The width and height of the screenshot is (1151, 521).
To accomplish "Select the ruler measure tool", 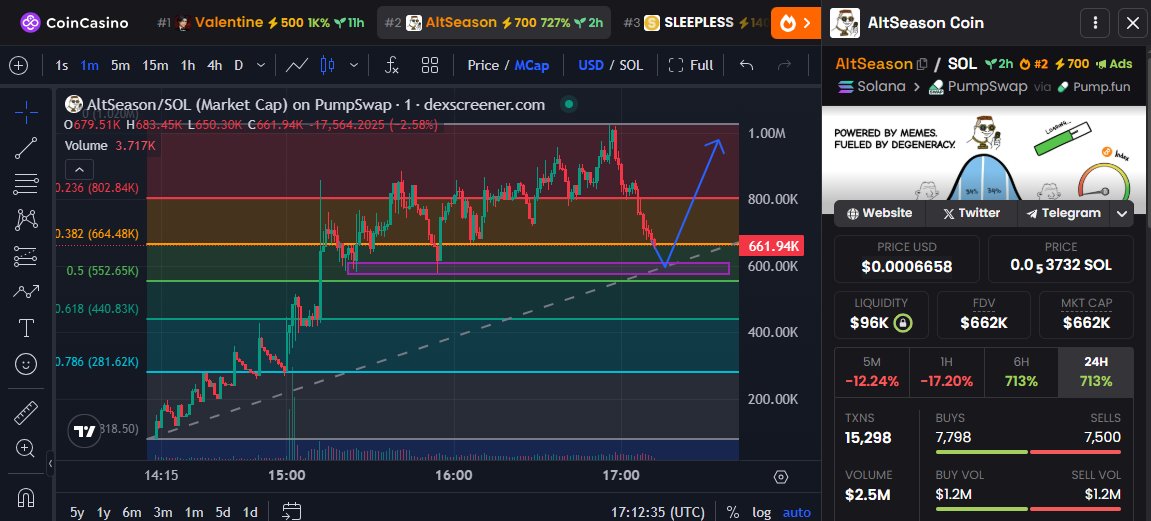I will [26, 412].
